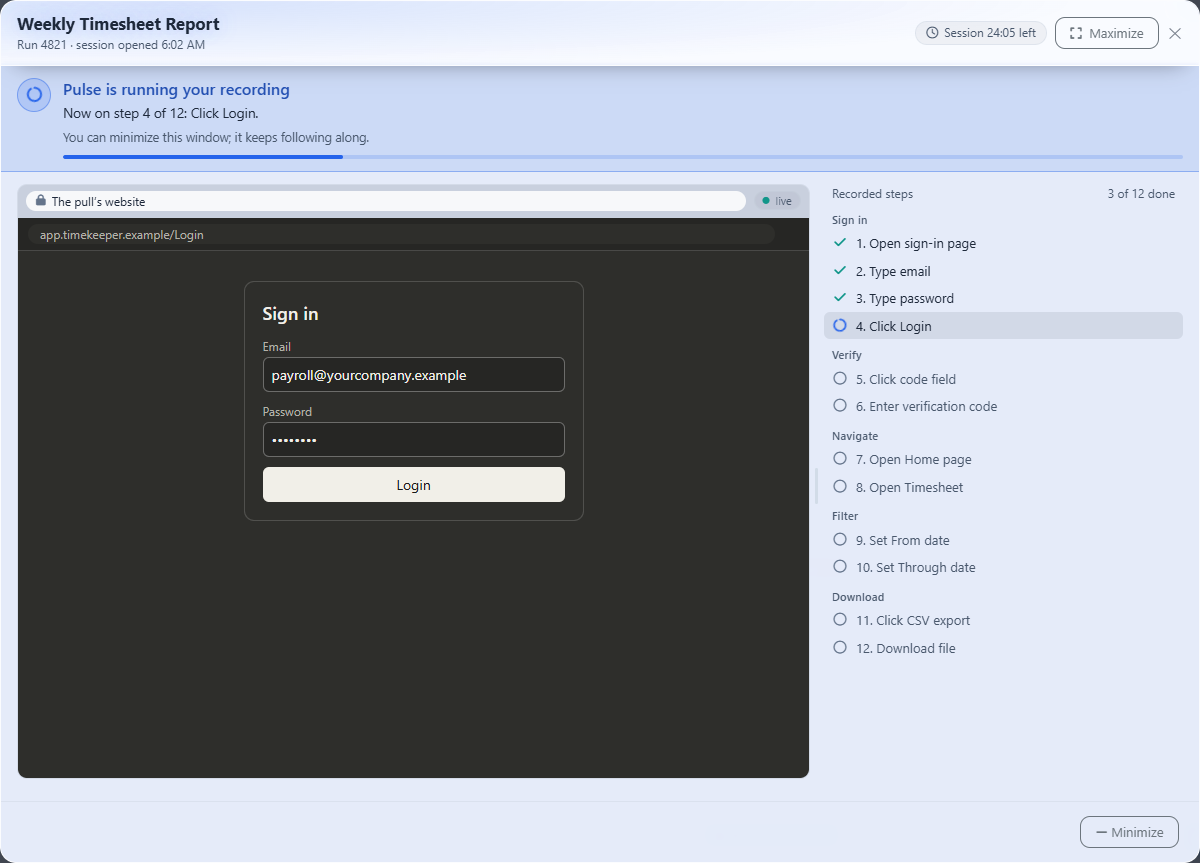Screen dimensions: 1200x863
Task: Close the Weekly Timesheet Report dialog
Action: click(1175, 33)
